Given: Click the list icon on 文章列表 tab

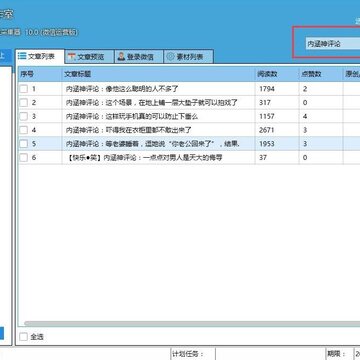Looking at the screenshot, I should click(x=22, y=56).
